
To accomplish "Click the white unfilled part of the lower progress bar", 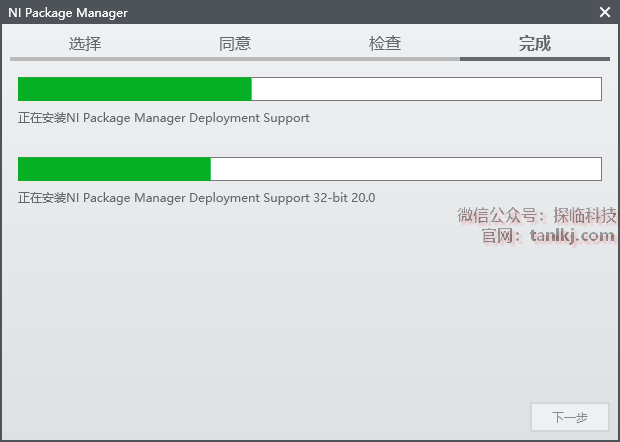I will pyautogui.click(x=405, y=169).
